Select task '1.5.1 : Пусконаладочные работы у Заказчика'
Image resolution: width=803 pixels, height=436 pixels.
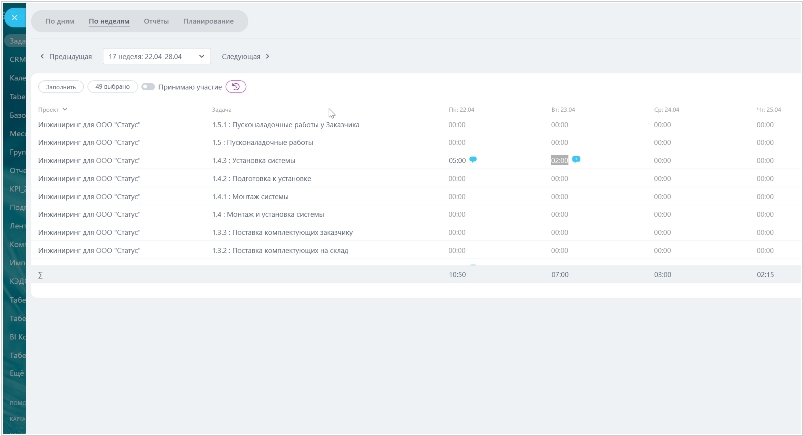click(286, 124)
